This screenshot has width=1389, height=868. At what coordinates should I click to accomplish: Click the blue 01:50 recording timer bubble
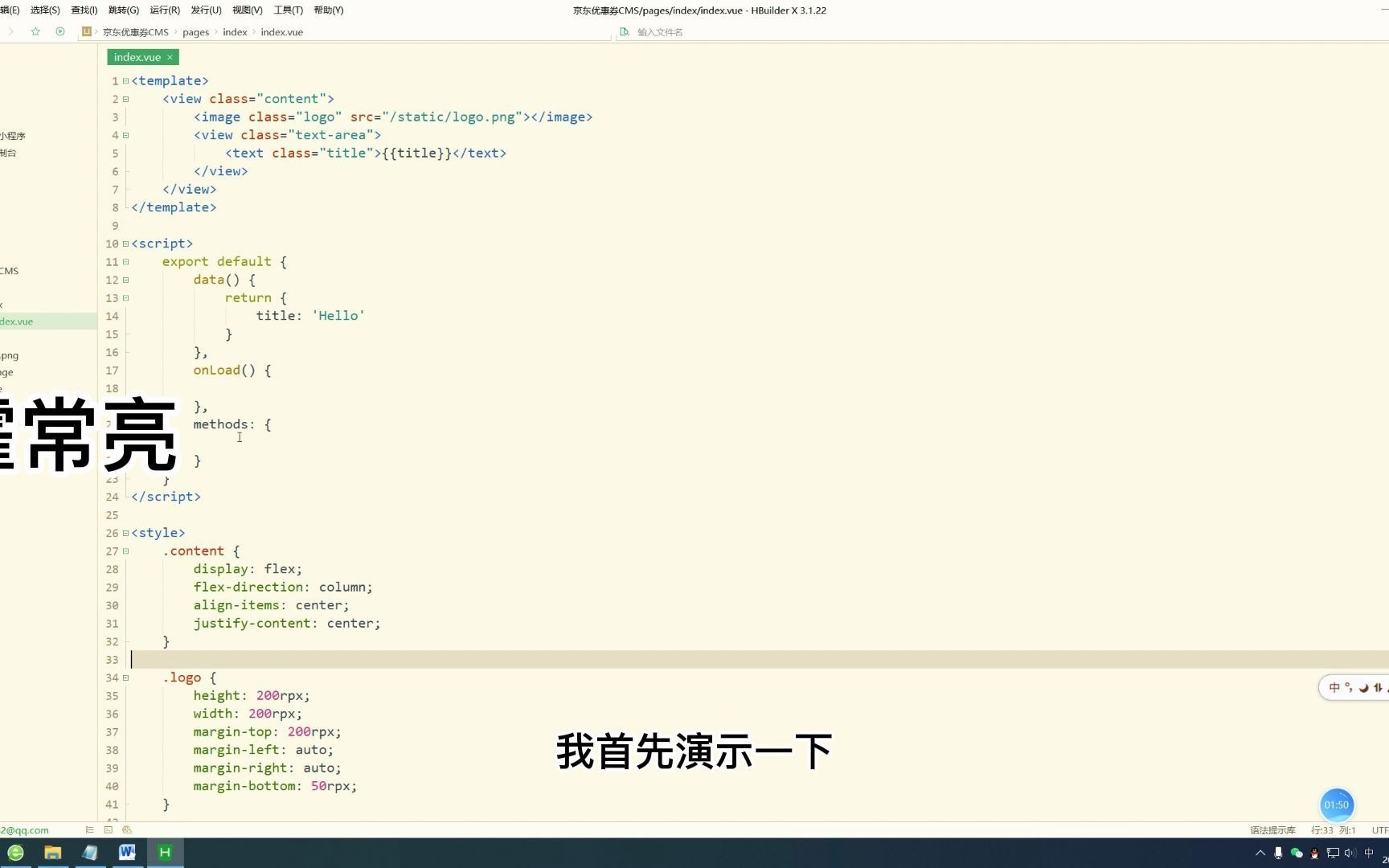[1337, 805]
